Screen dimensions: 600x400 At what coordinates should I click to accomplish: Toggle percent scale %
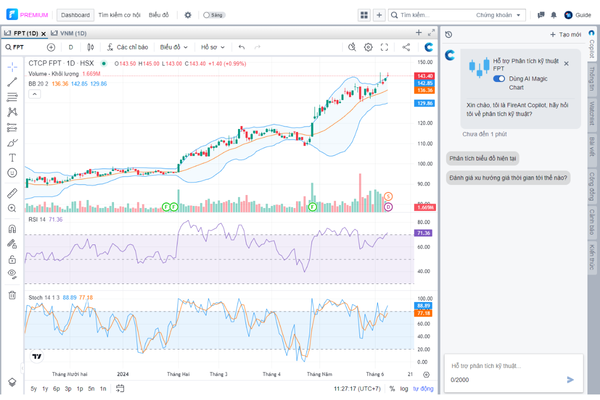tap(392, 389)
